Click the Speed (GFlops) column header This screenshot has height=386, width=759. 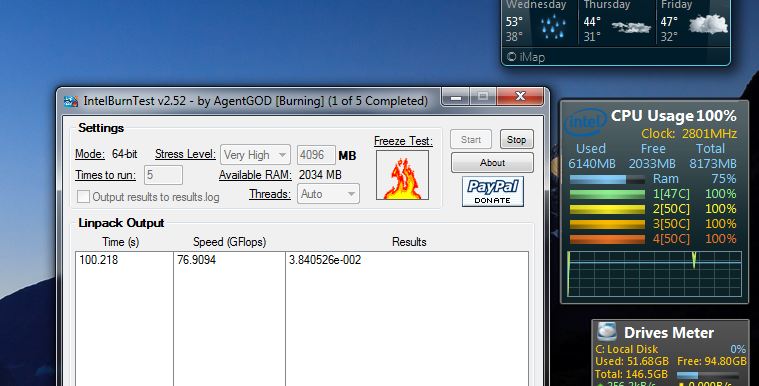tap(229, 242)
